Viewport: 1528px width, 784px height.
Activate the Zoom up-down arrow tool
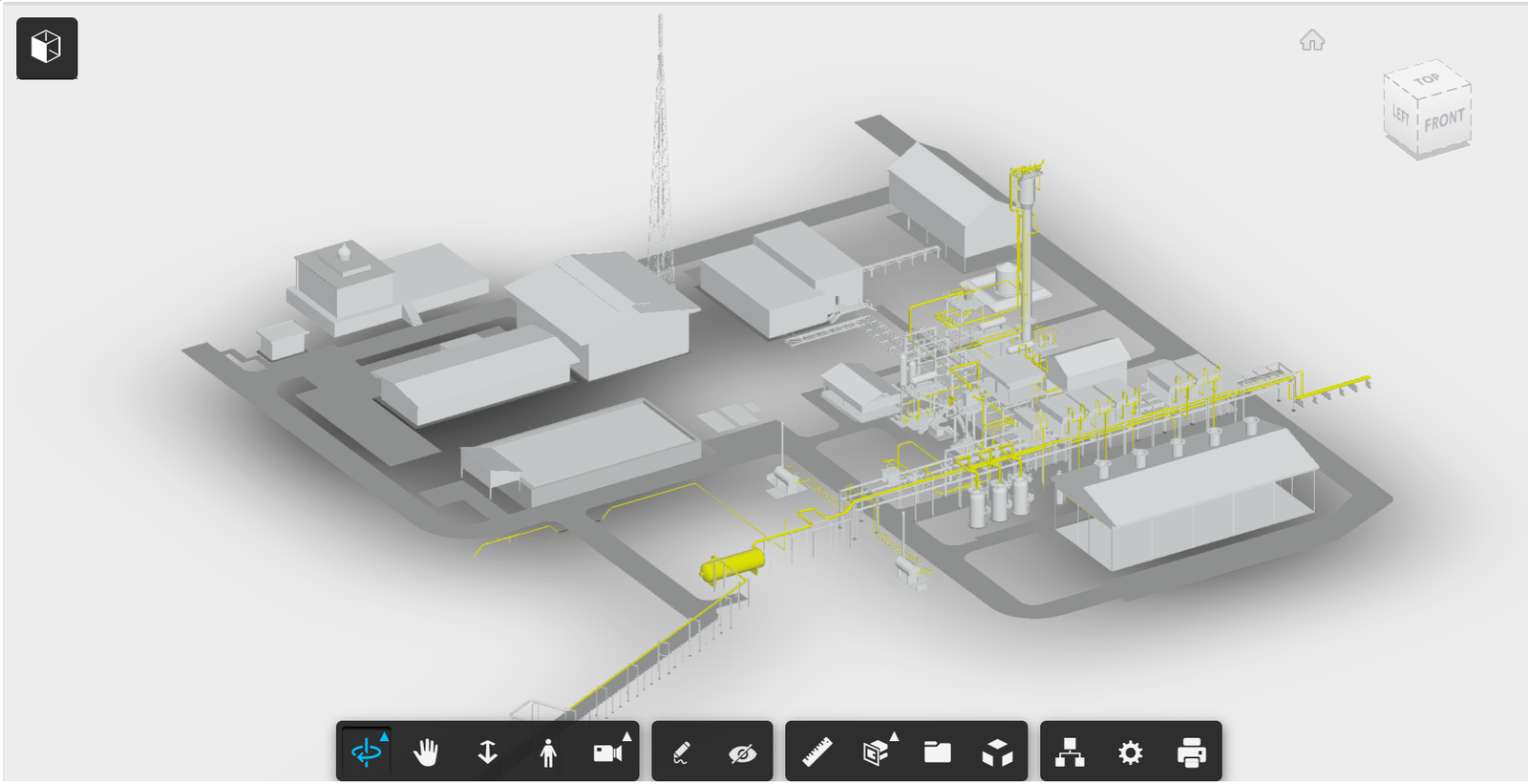point(487,752)
